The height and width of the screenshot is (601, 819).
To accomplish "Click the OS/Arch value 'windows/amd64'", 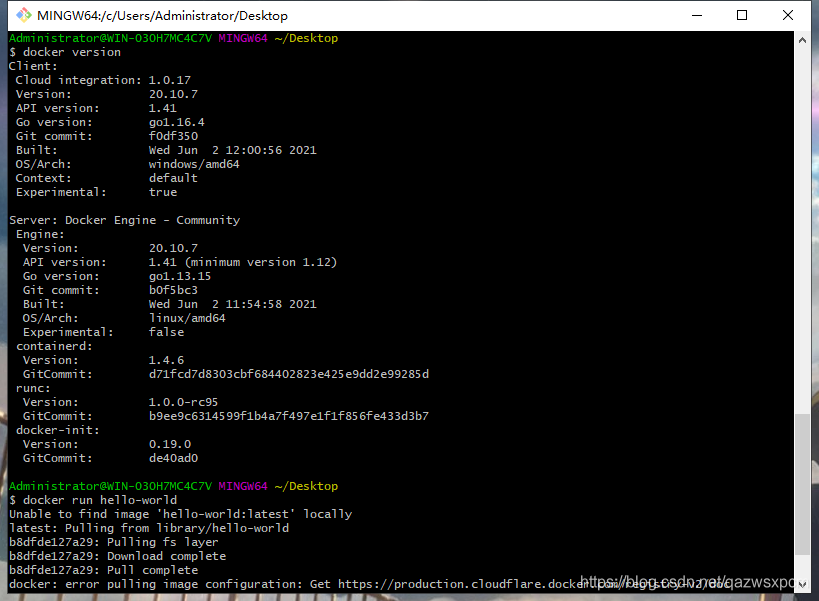I will (x=194, y=164).
